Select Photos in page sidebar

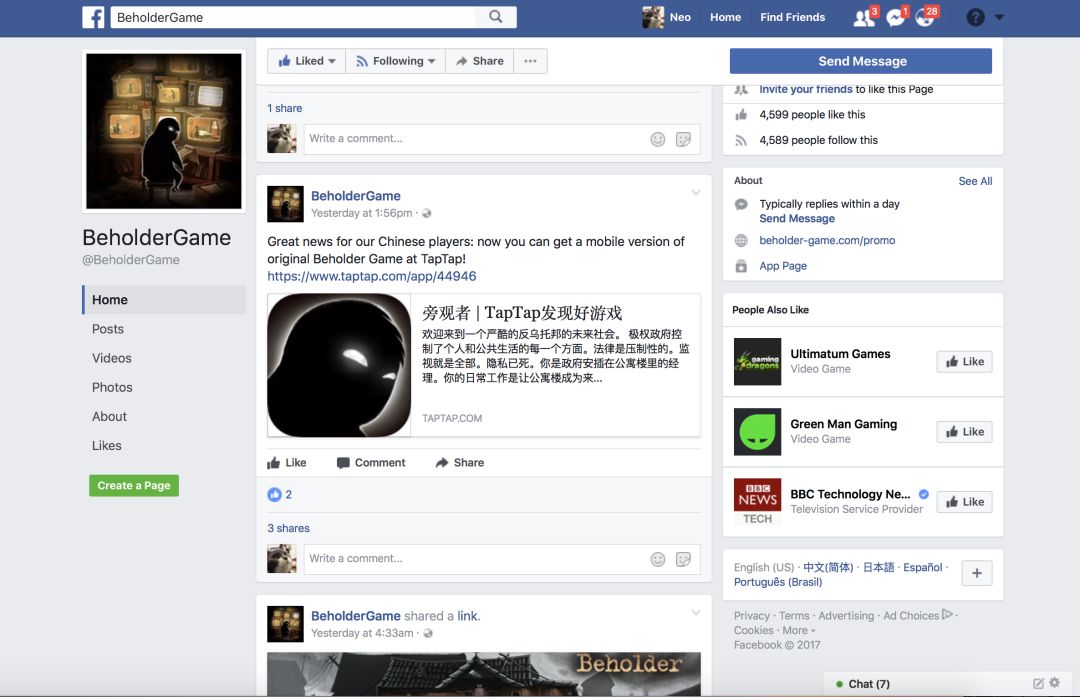(x=112, y=387)
